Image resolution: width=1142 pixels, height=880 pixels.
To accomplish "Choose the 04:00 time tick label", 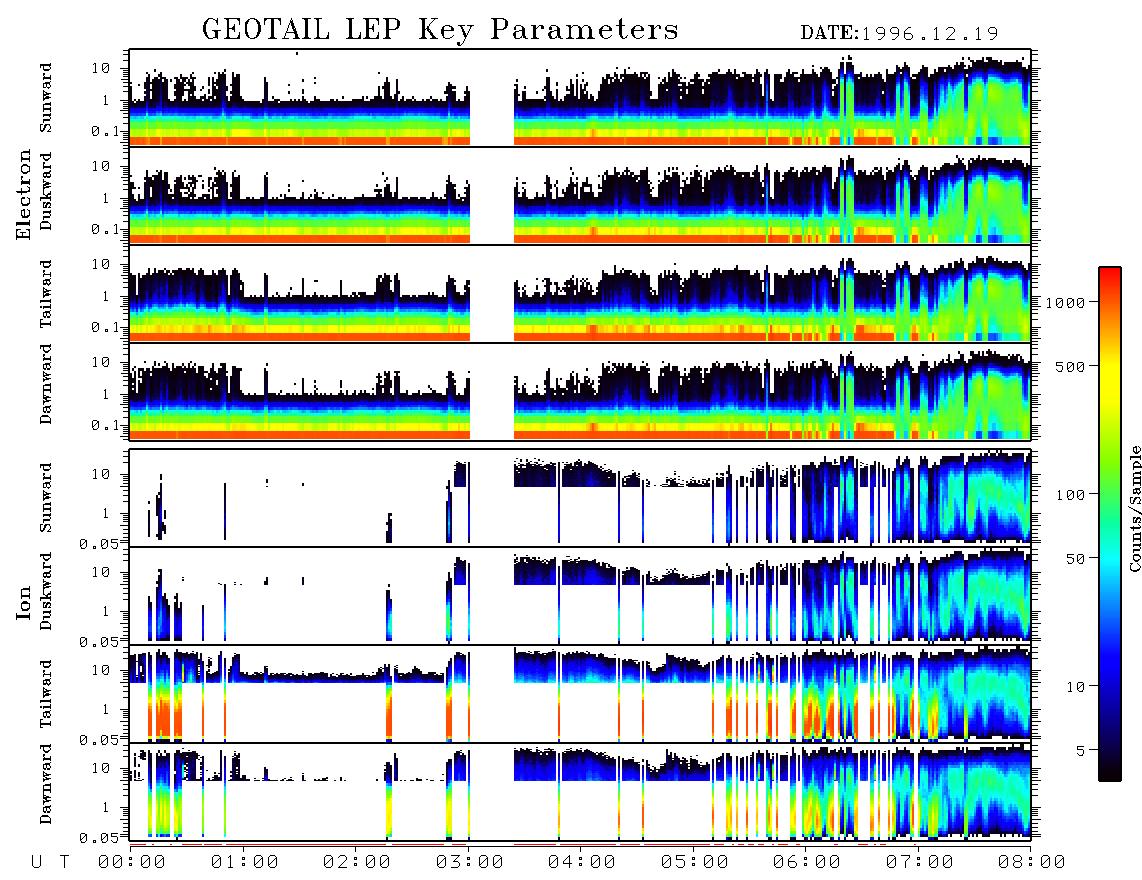I will click(581, 863).
